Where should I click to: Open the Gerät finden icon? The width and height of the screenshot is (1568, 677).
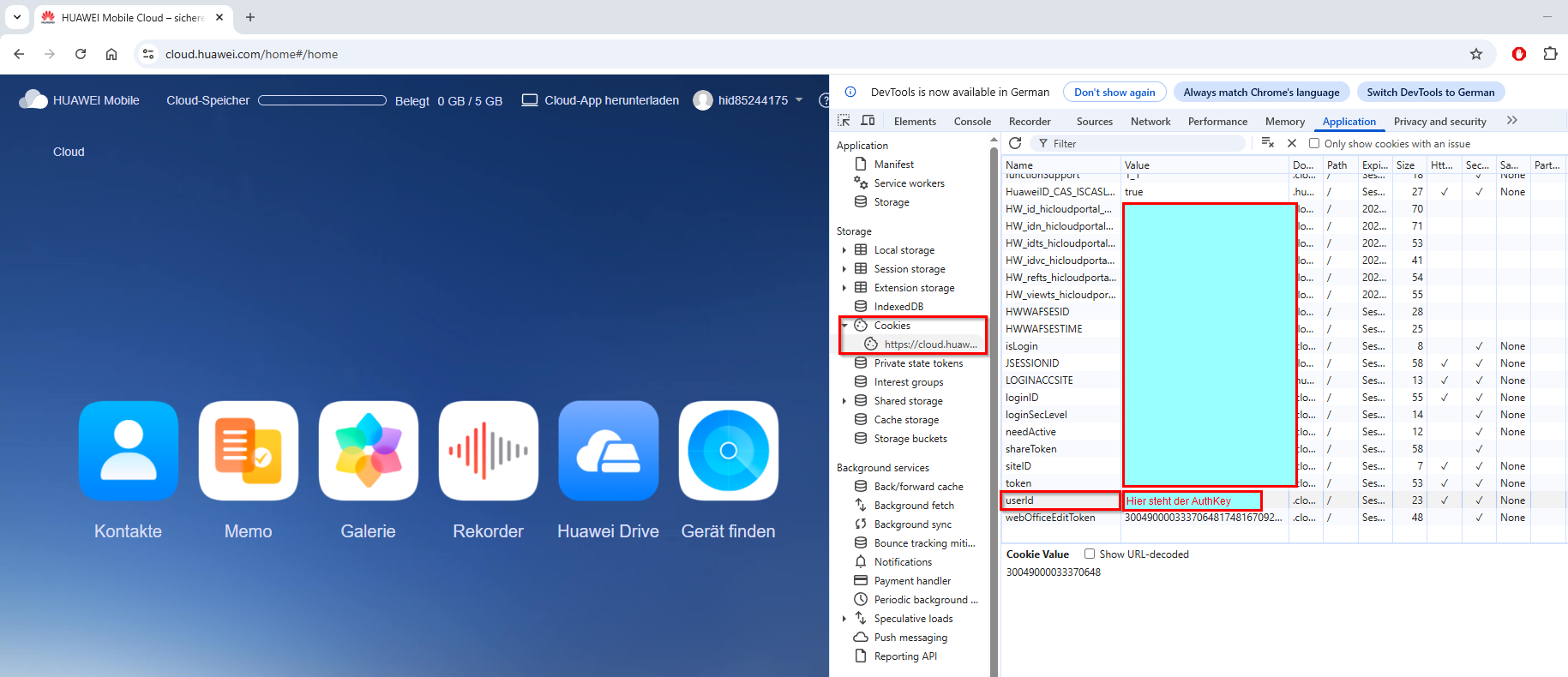(x=729, y=451)
